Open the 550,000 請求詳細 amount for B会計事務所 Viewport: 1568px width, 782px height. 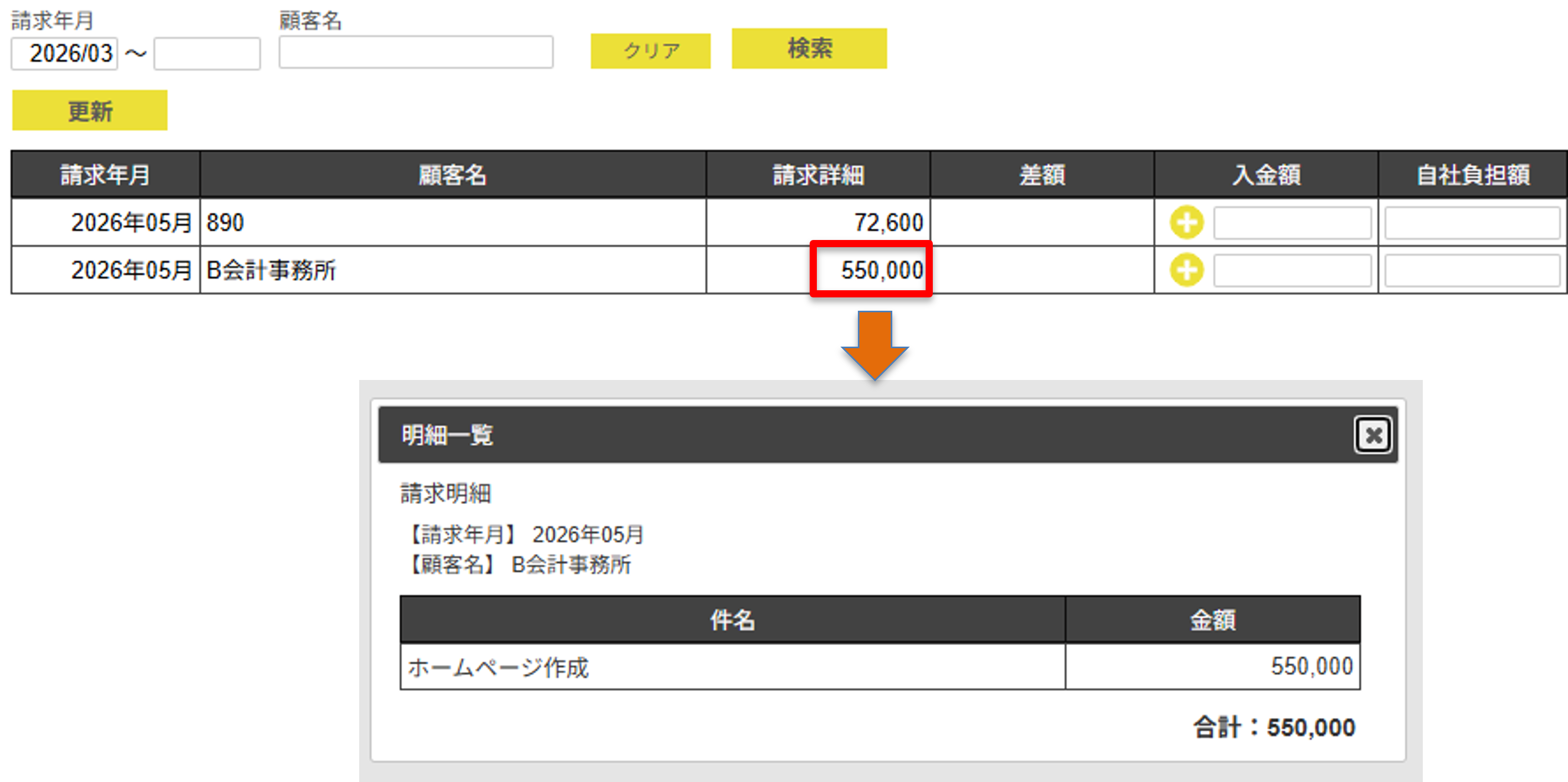tap(882, 270)
